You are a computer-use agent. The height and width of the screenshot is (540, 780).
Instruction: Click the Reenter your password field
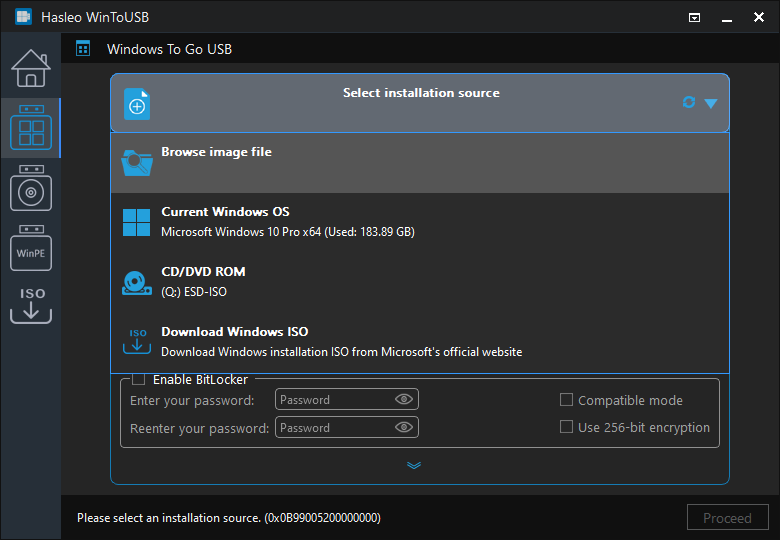pyautogui.click(x=347, y=427)
